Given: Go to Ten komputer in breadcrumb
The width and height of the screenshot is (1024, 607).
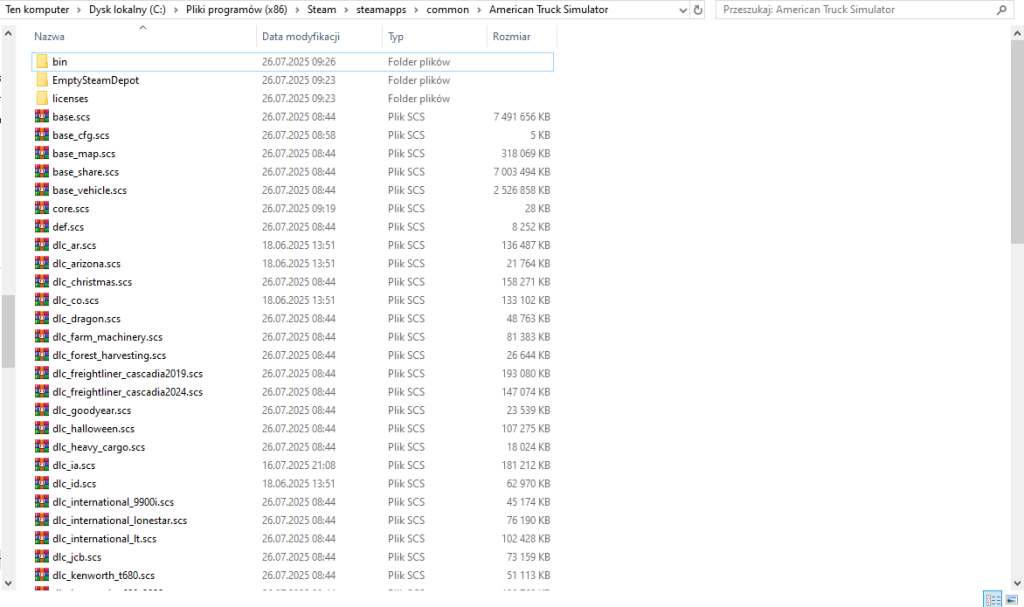Looking at the screenshot, I should coord(37,10).
